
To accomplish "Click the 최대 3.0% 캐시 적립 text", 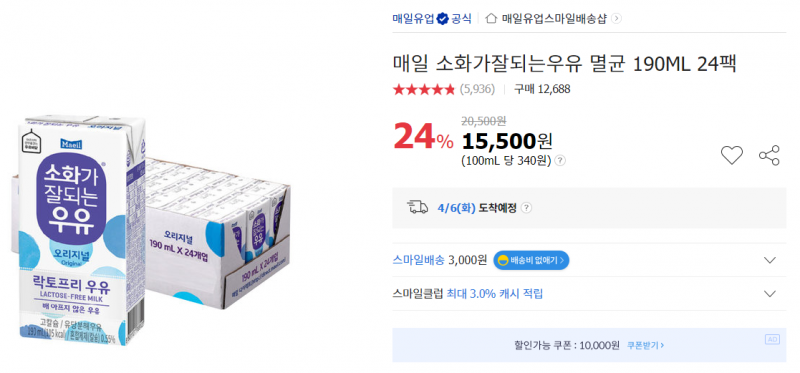I will click(494, 294).
